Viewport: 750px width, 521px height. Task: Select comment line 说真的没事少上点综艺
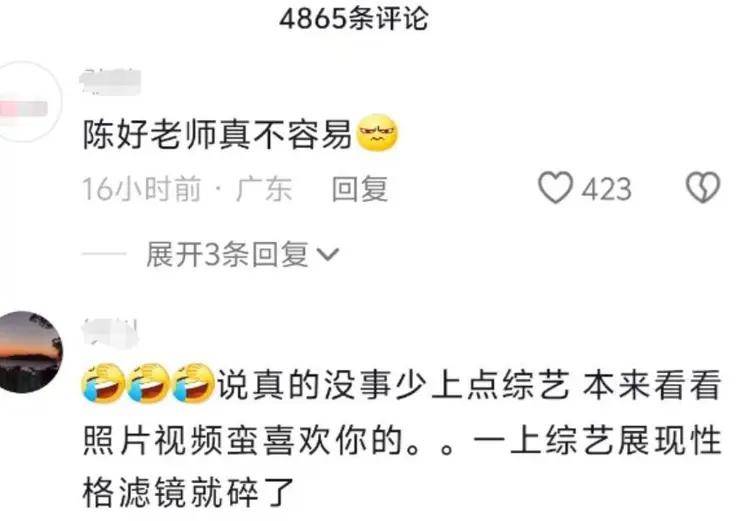[394, 384]
